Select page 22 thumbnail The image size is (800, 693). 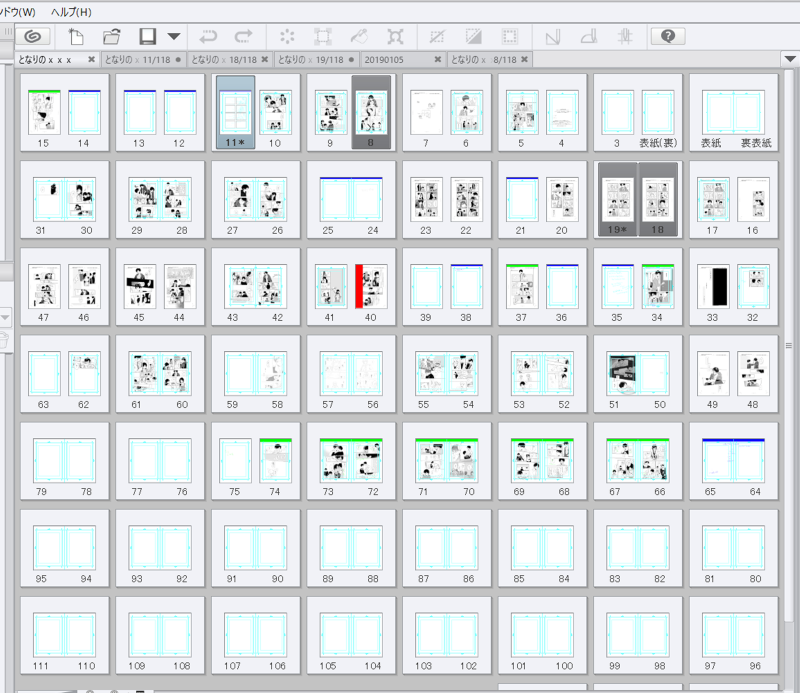point(466,200)
